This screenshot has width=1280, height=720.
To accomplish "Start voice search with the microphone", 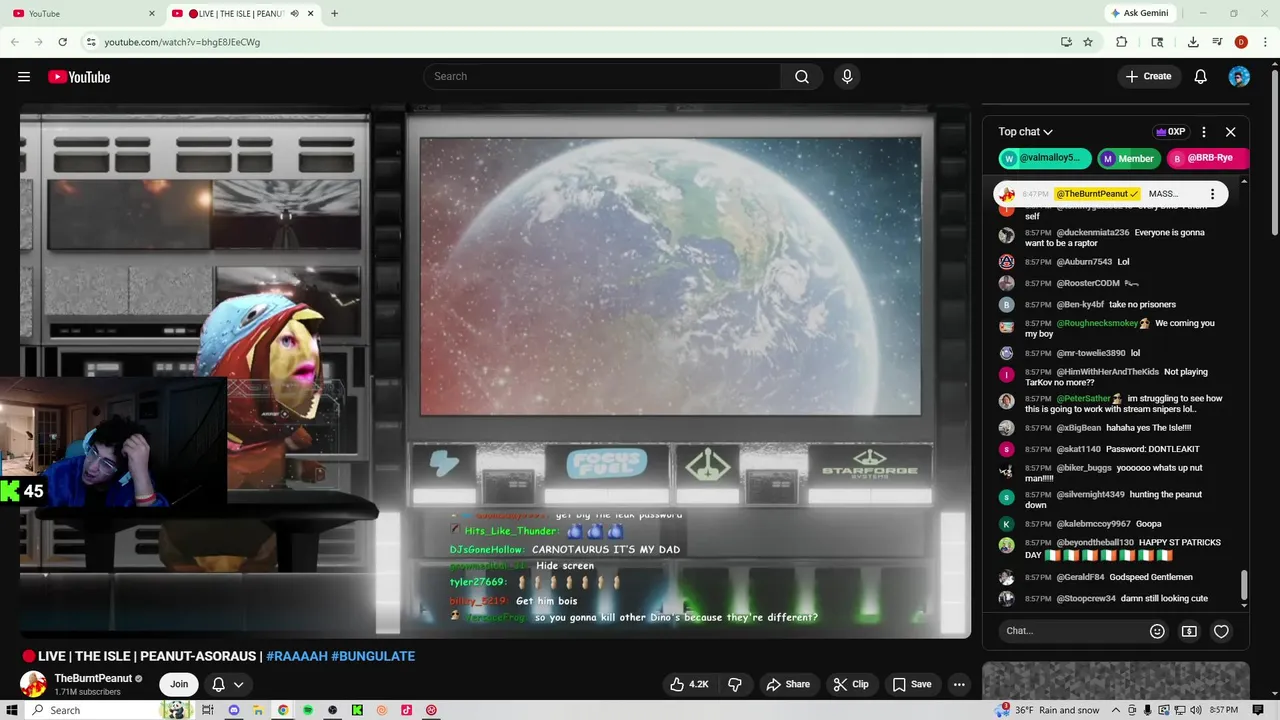I will point(847,77).
